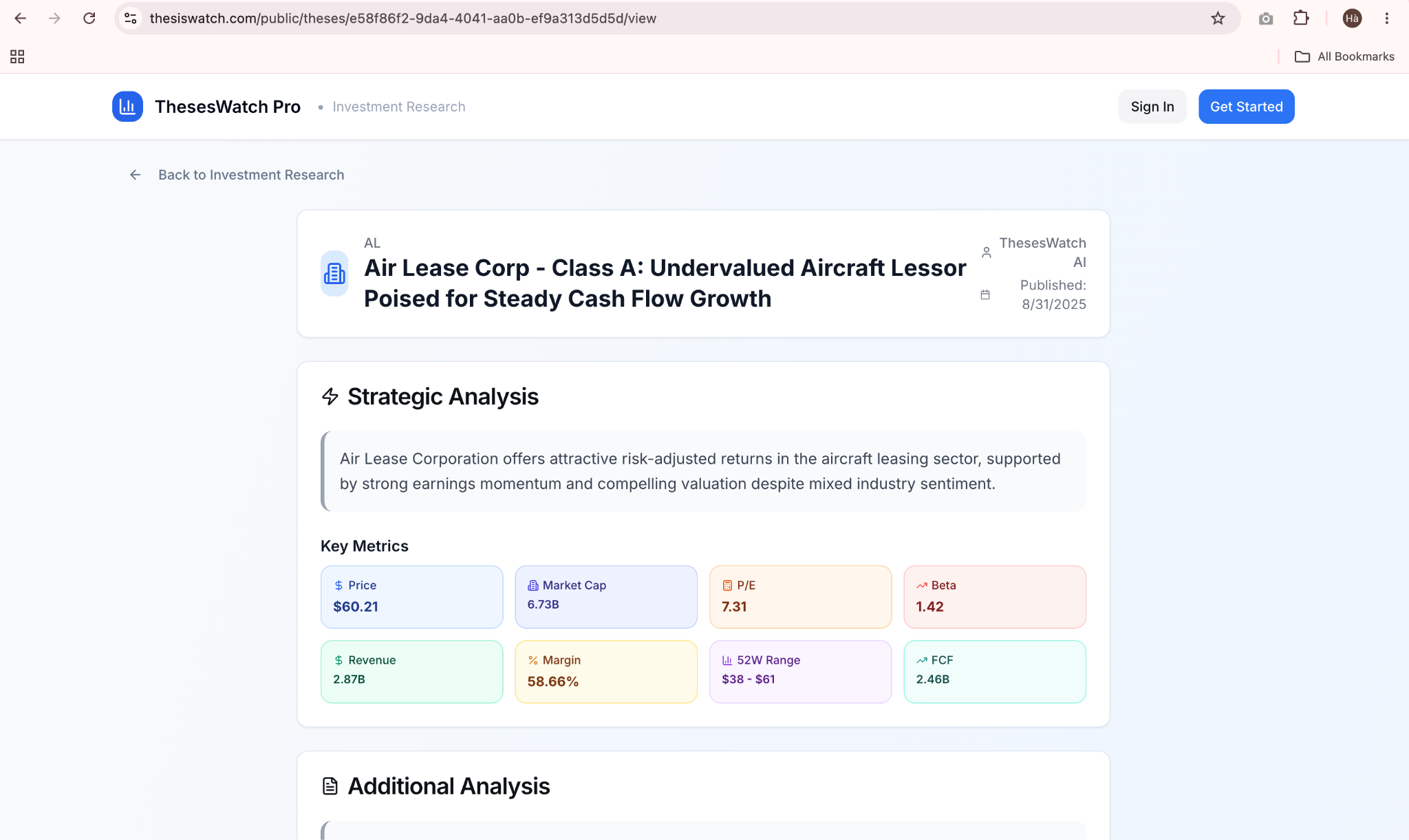Image resolution: width=1409 pixels, height=840 pixels.
Task: Click the Additional Analysis heading
Action: (x=449, y=786)
